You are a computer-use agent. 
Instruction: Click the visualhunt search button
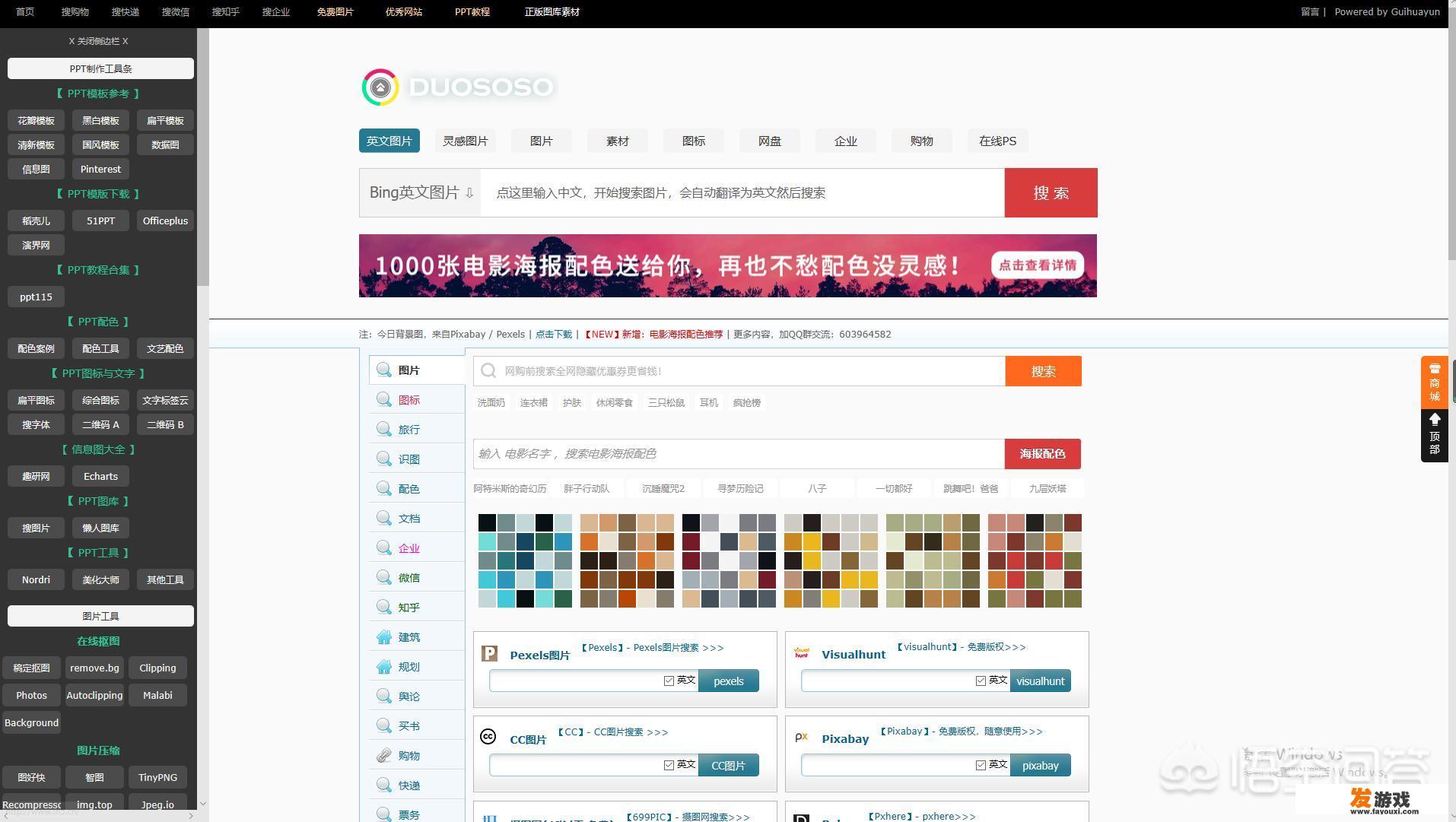(1041, 681)
